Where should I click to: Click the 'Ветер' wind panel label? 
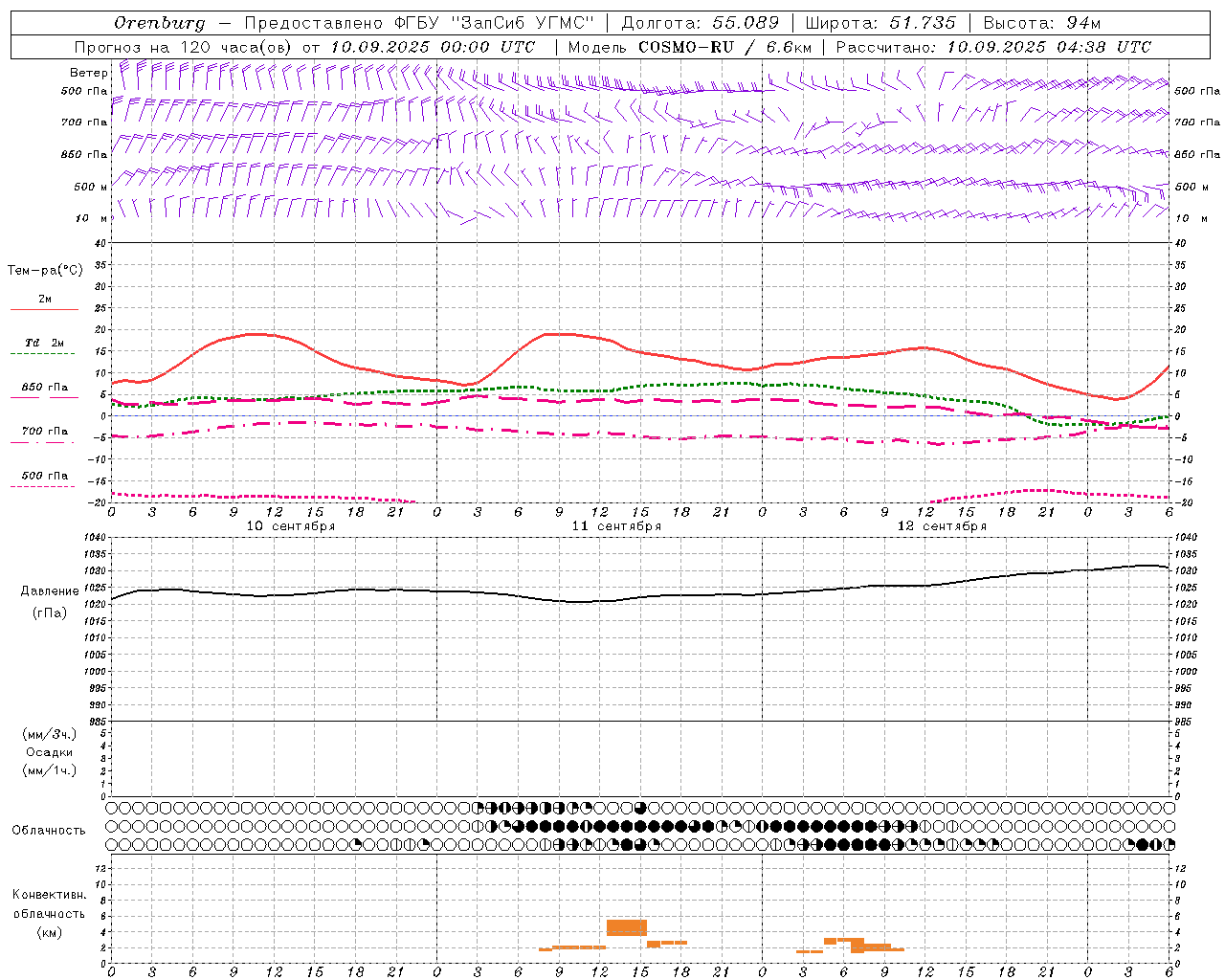click(88, 73)
